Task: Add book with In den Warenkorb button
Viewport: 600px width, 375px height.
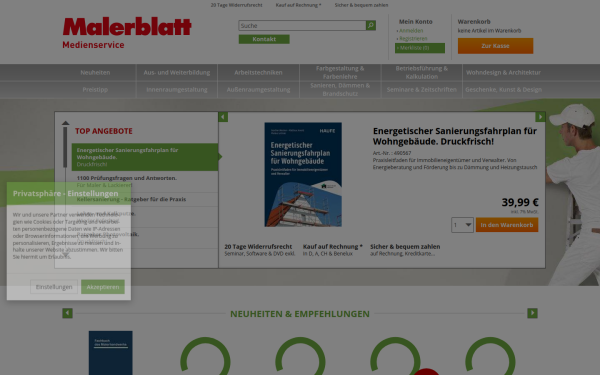Action: coord(507,225)
